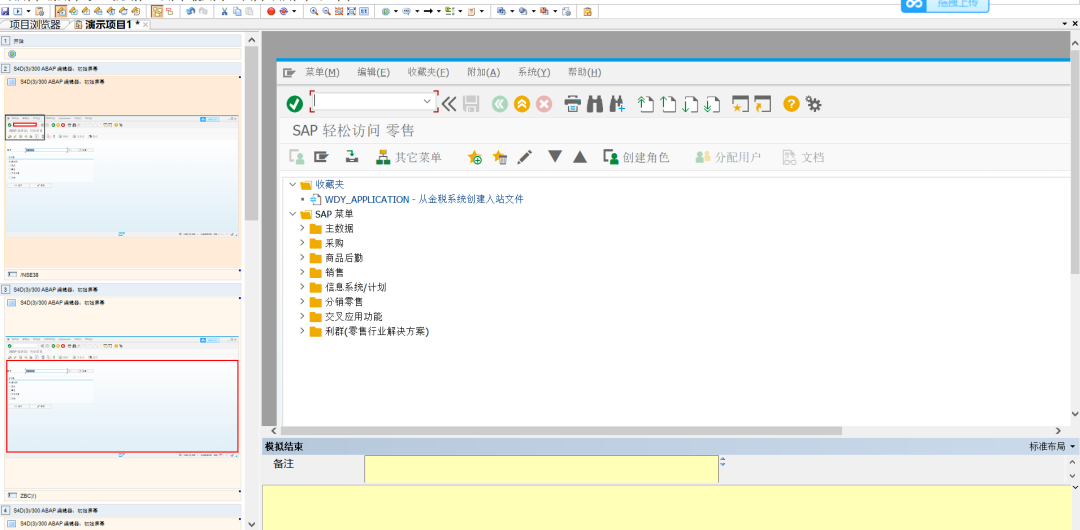The width and height of the screenshot is (1080, 530).
Task: Click the Move Favorites Down triangle
Action: coord(555,157)
